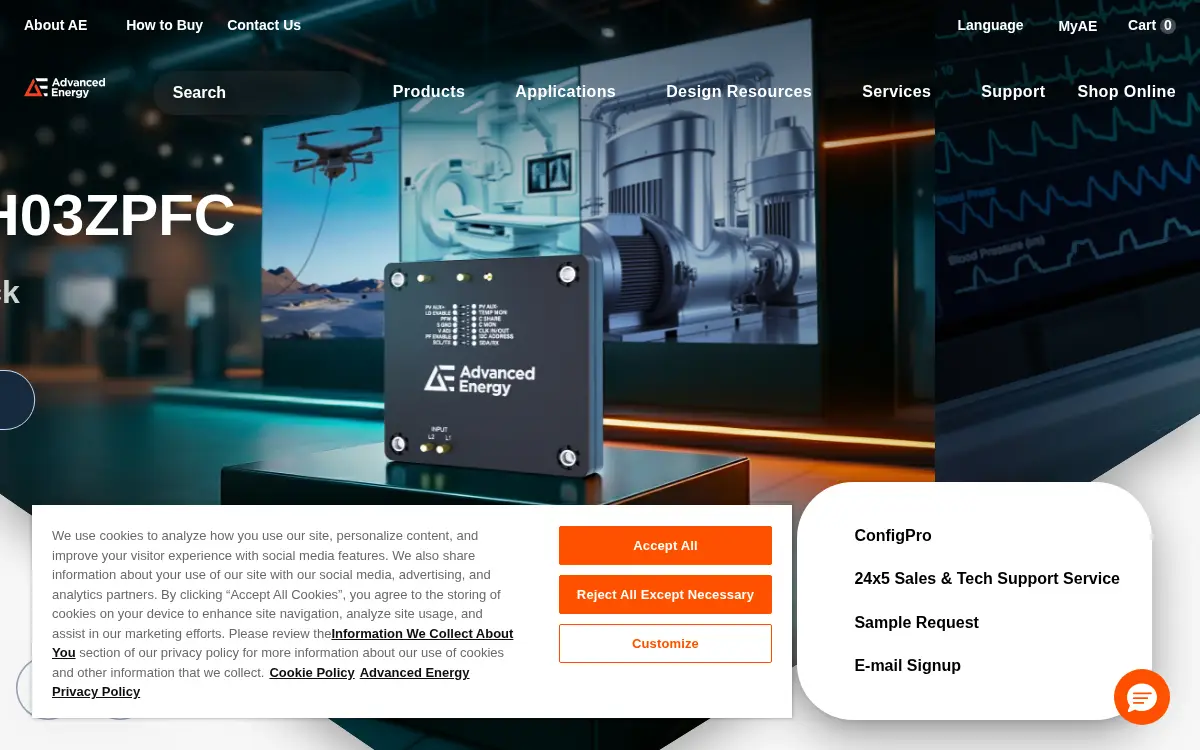Open the Applications menu
The image size is (1200, 750).
(x=565, y=92)
